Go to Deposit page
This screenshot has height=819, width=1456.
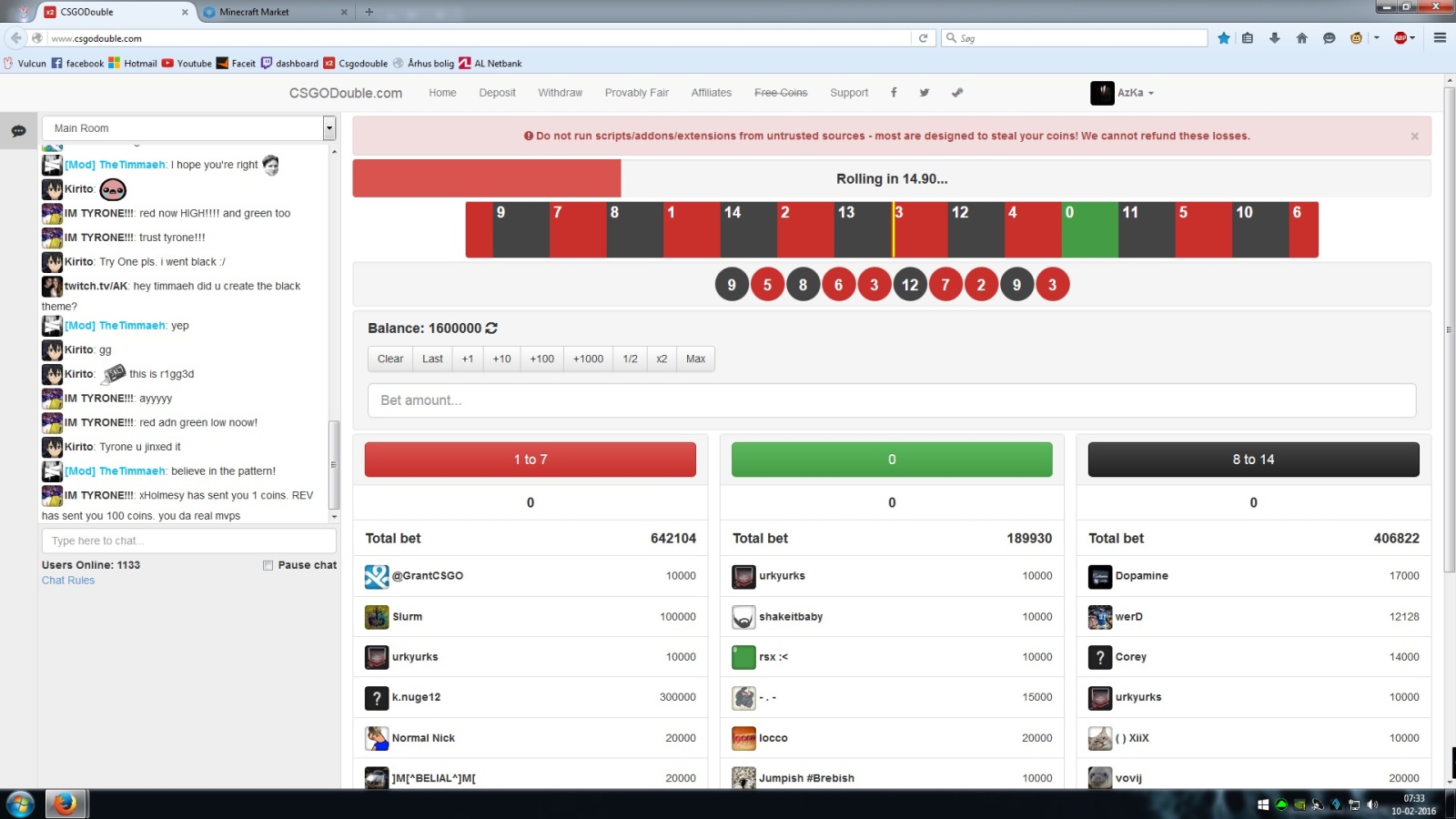click(x=497, y=93)
